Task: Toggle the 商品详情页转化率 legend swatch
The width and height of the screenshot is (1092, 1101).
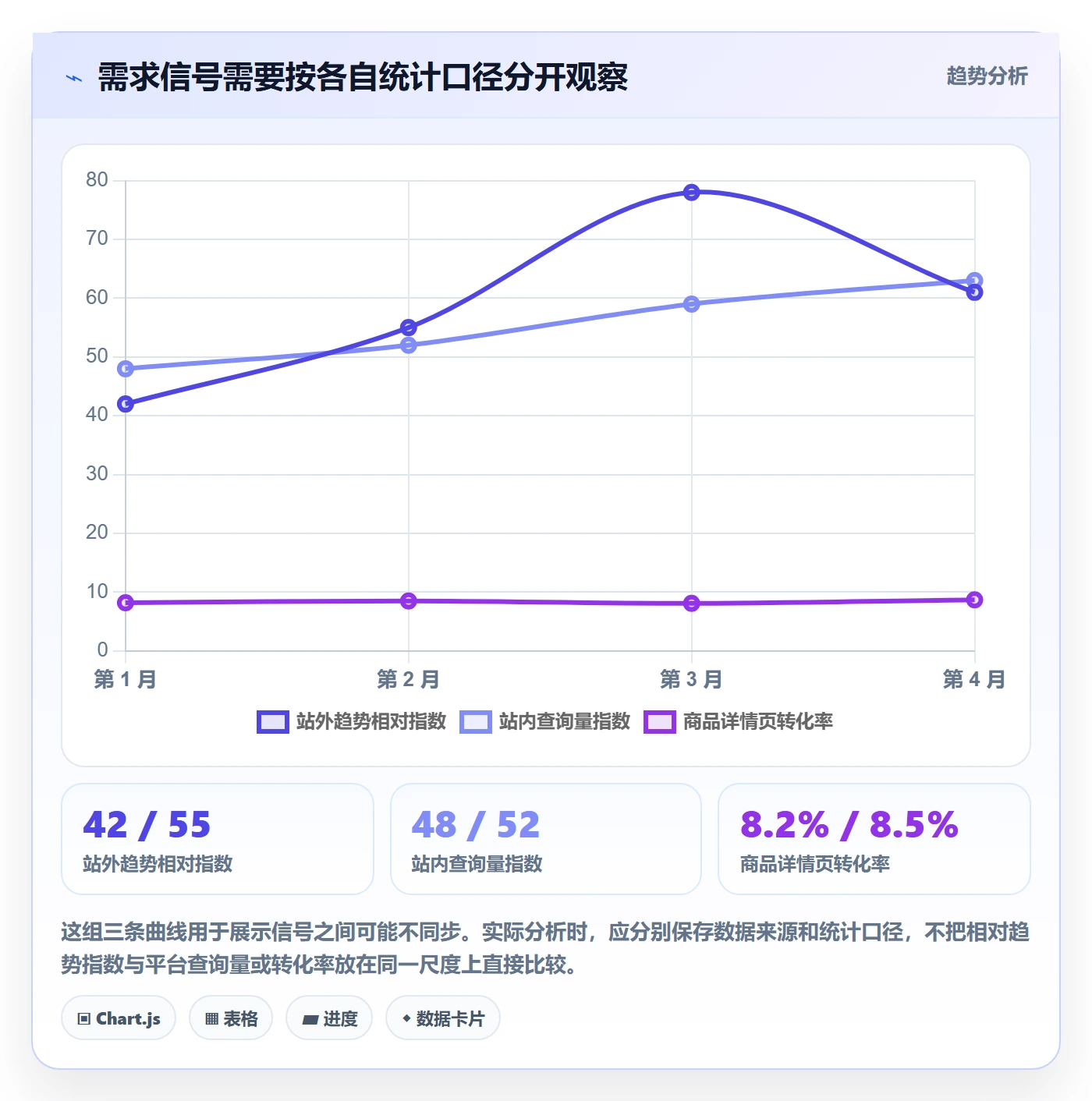Action: pos(659,722)
